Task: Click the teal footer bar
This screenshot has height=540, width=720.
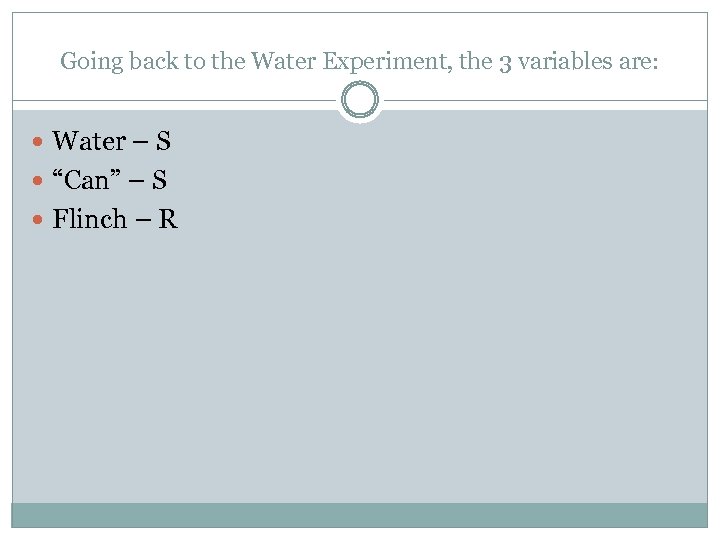Action: [359, 514]
